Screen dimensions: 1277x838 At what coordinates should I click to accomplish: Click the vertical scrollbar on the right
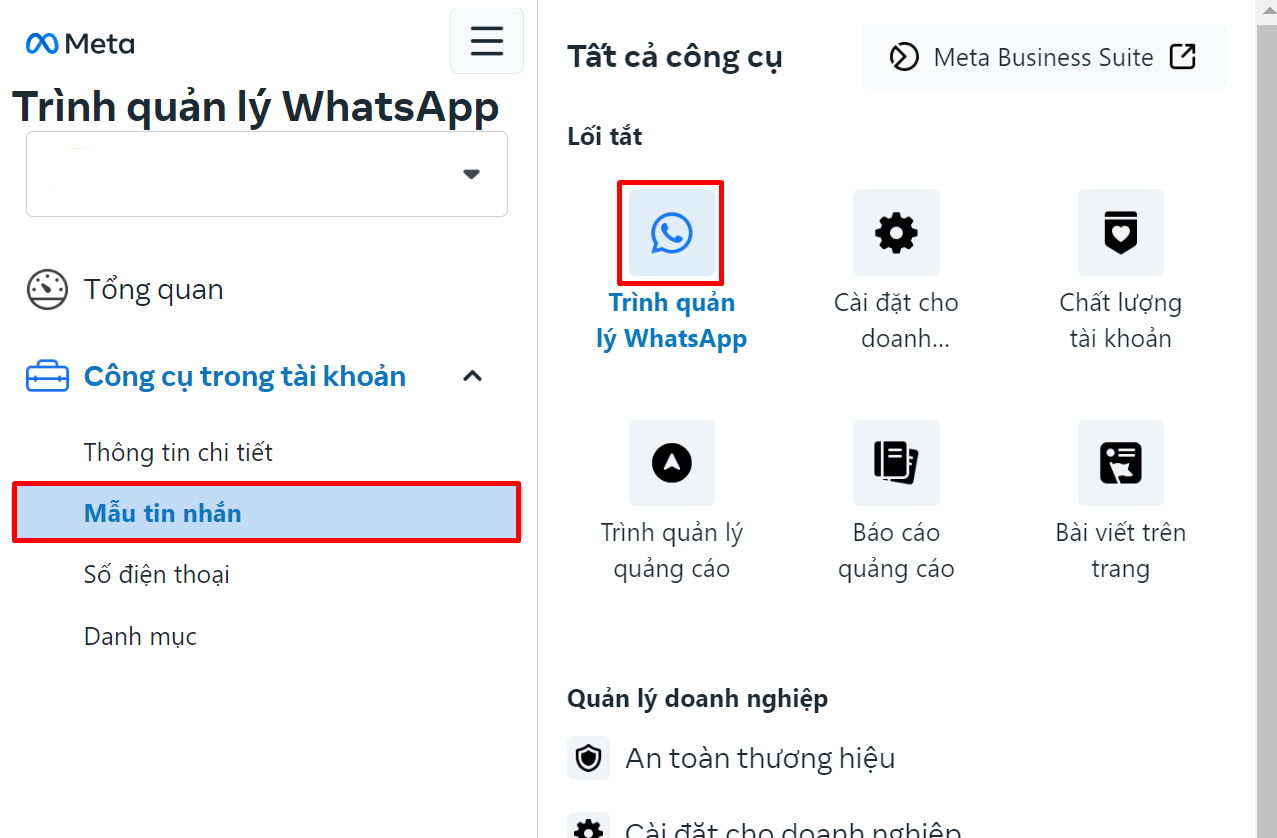pos(1266,419)
